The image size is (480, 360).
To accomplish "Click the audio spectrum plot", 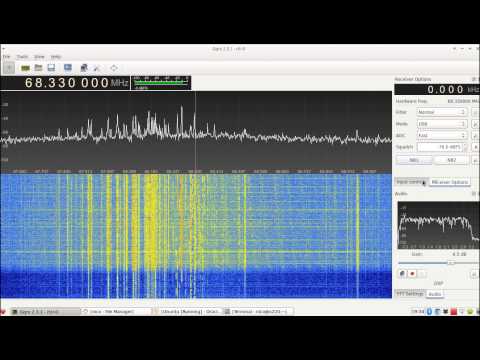I will [x=438, y=225].
